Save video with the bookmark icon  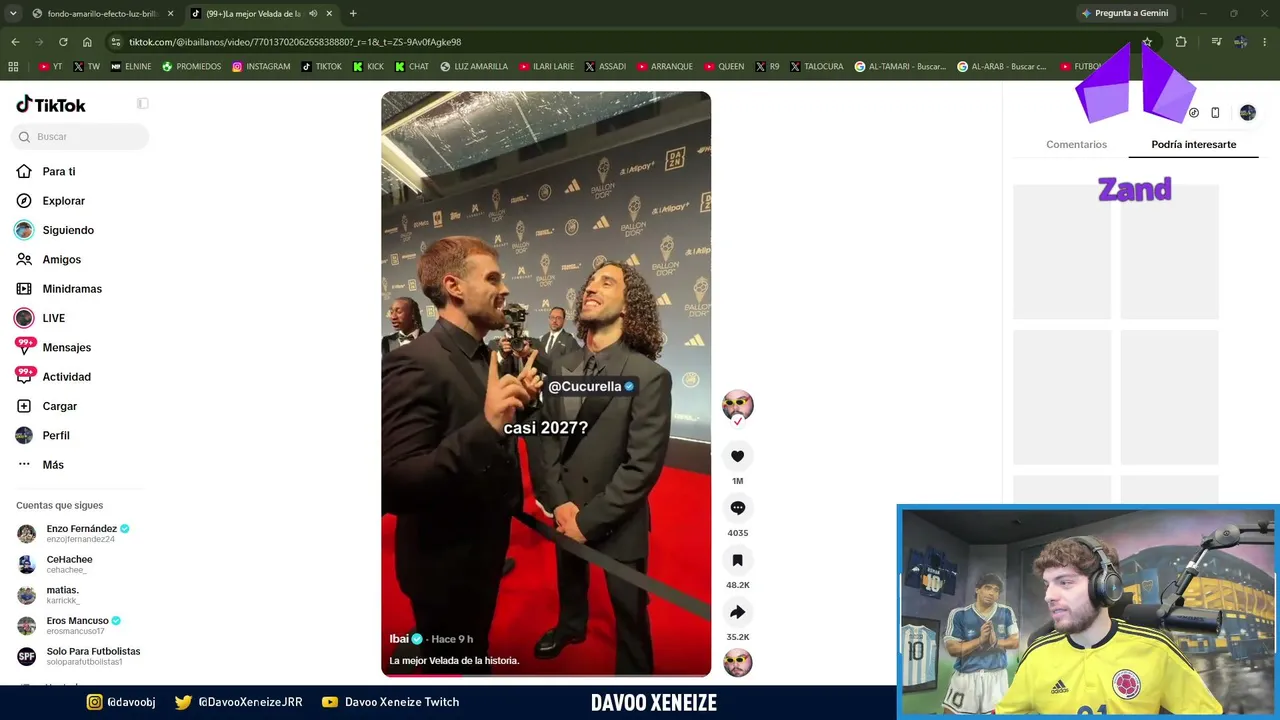(737, 560)
